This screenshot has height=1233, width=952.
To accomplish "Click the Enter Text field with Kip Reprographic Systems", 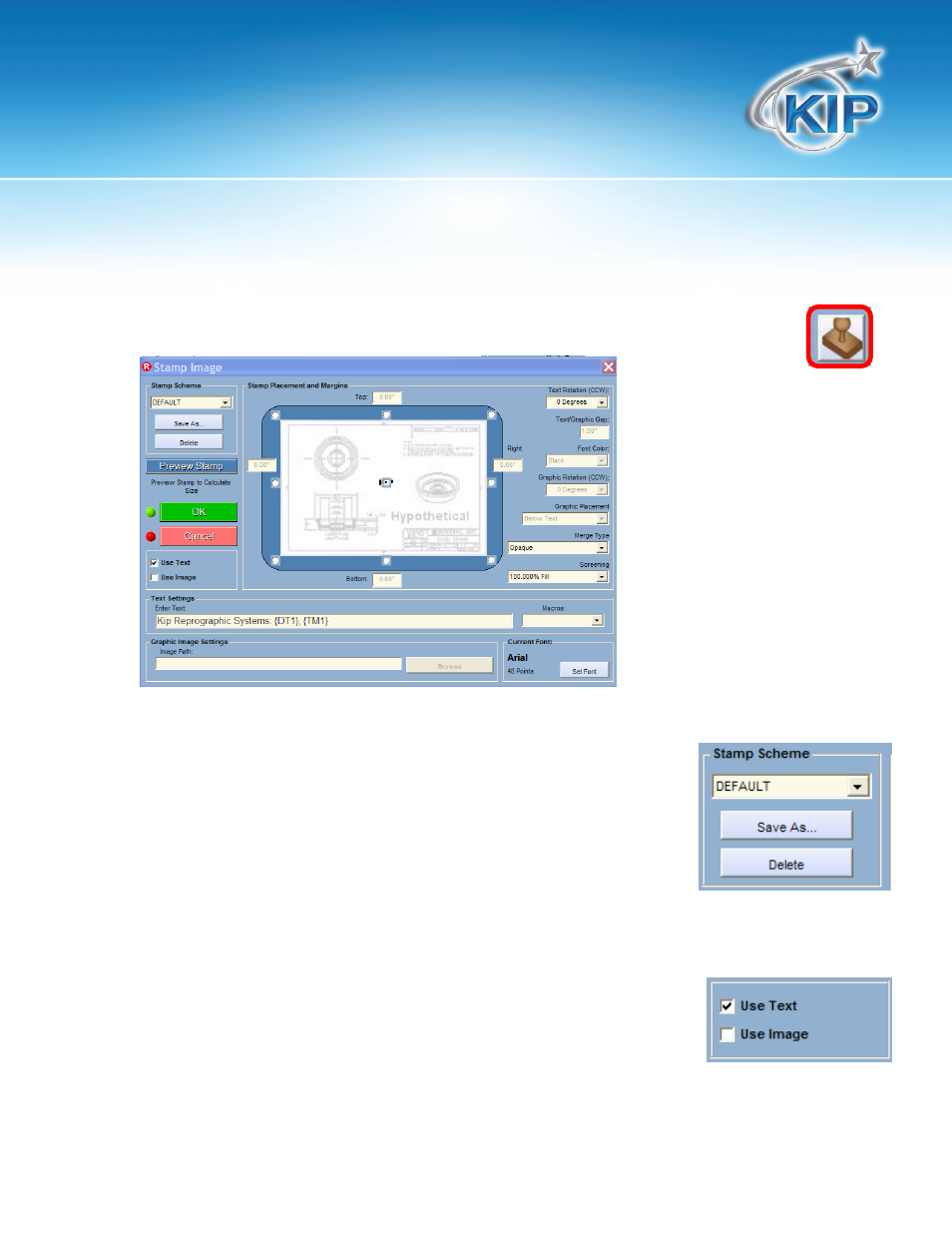I will pos(333,621).
